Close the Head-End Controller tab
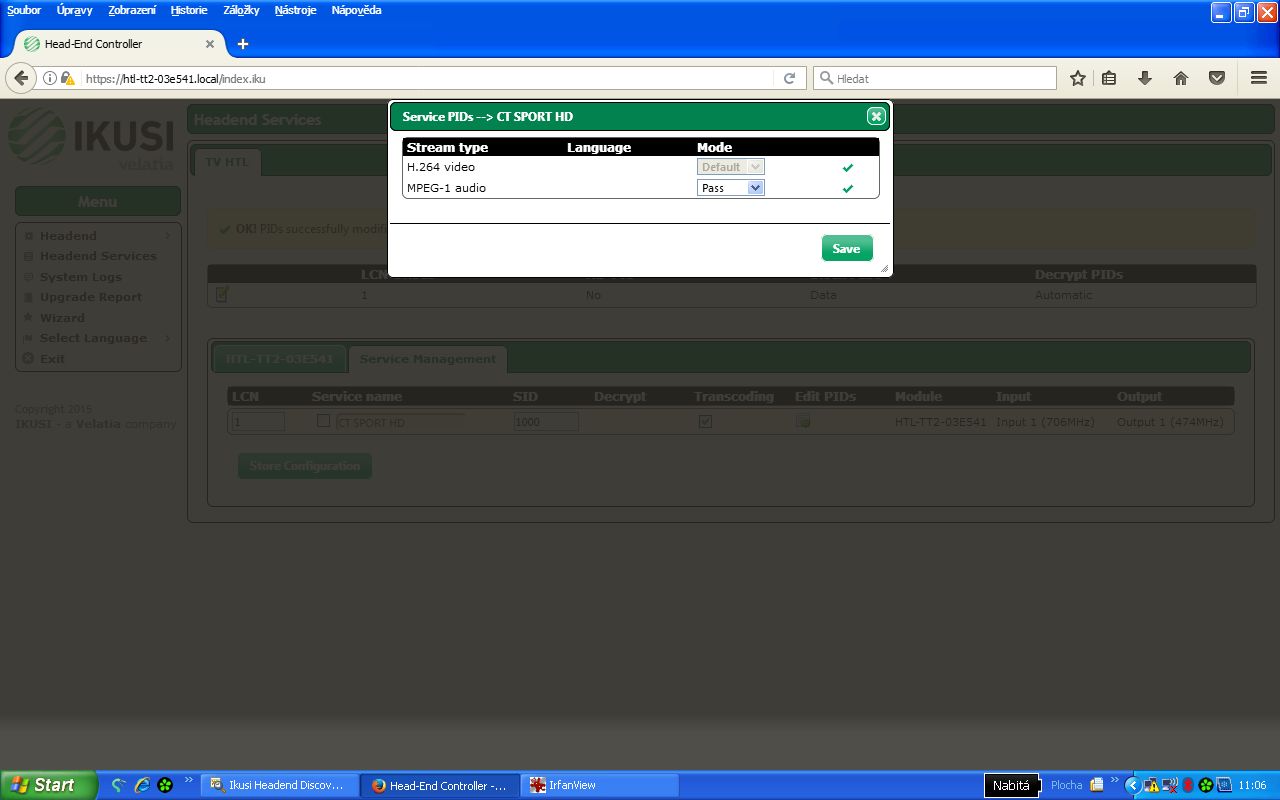Image resolution: width=1280 pixels, height=800 pixels. [x=210, y=44]
